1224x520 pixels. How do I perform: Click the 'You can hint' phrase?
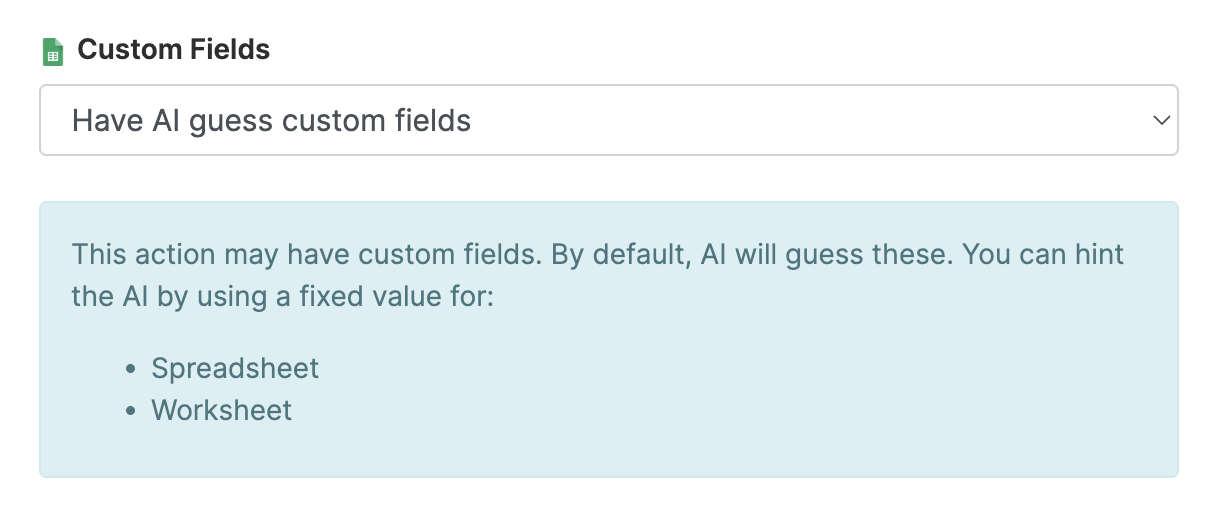[x=1043, y=254]
